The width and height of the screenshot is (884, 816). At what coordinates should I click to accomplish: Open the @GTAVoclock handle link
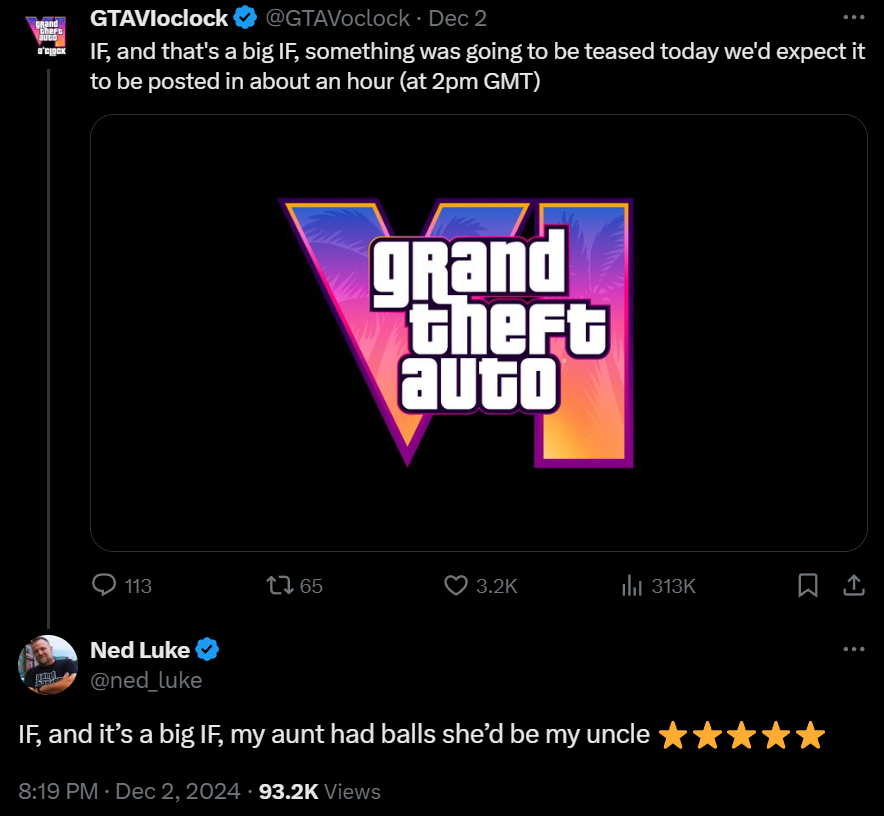click(337, 18)
